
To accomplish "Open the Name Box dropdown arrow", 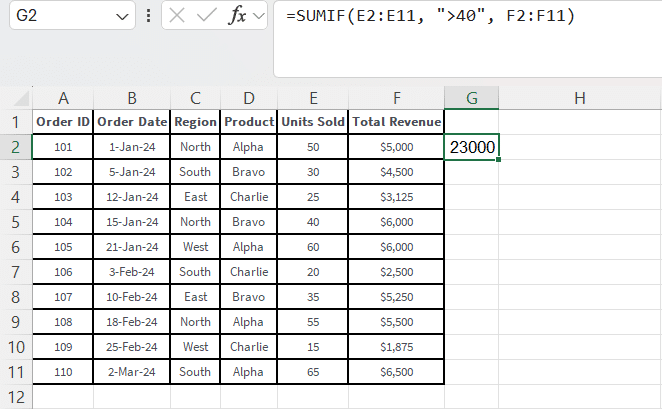I will (x=122, y=16).
